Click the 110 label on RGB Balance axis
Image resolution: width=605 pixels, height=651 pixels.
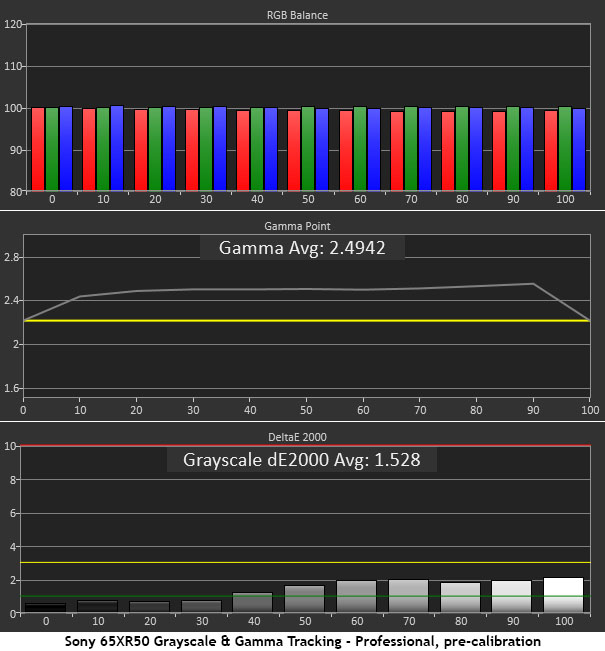click(13, 66)
